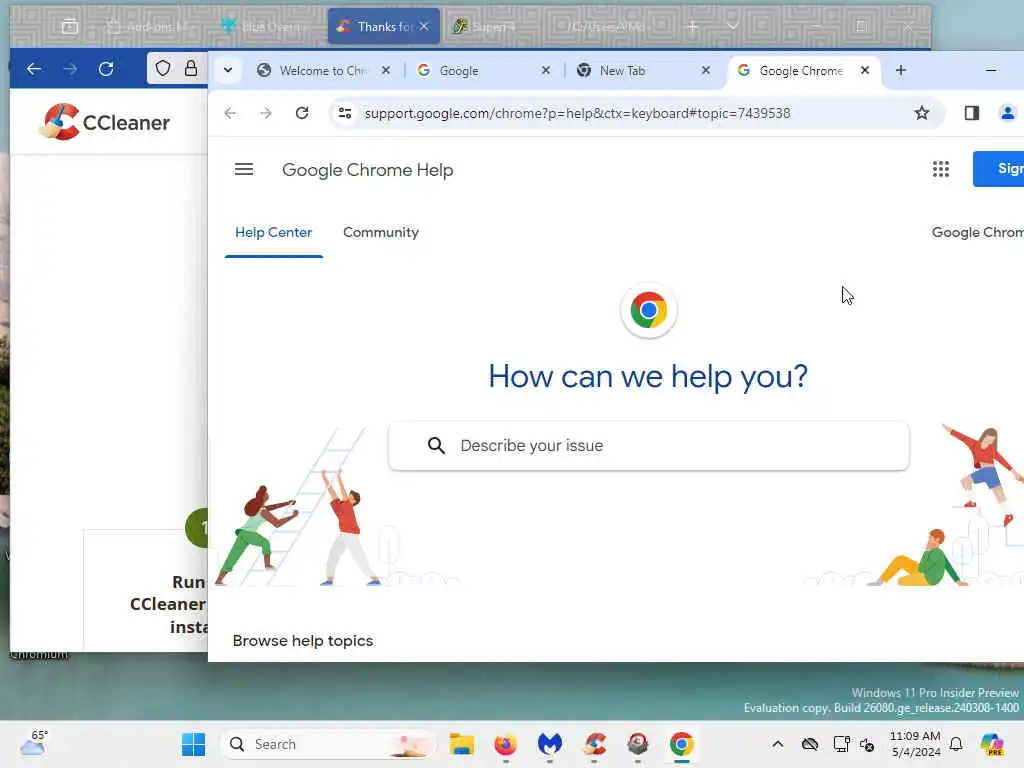Reload the Firefox CCleaner page
Image resolution: width=1024 pixels, height=768 pixels.
106,68
